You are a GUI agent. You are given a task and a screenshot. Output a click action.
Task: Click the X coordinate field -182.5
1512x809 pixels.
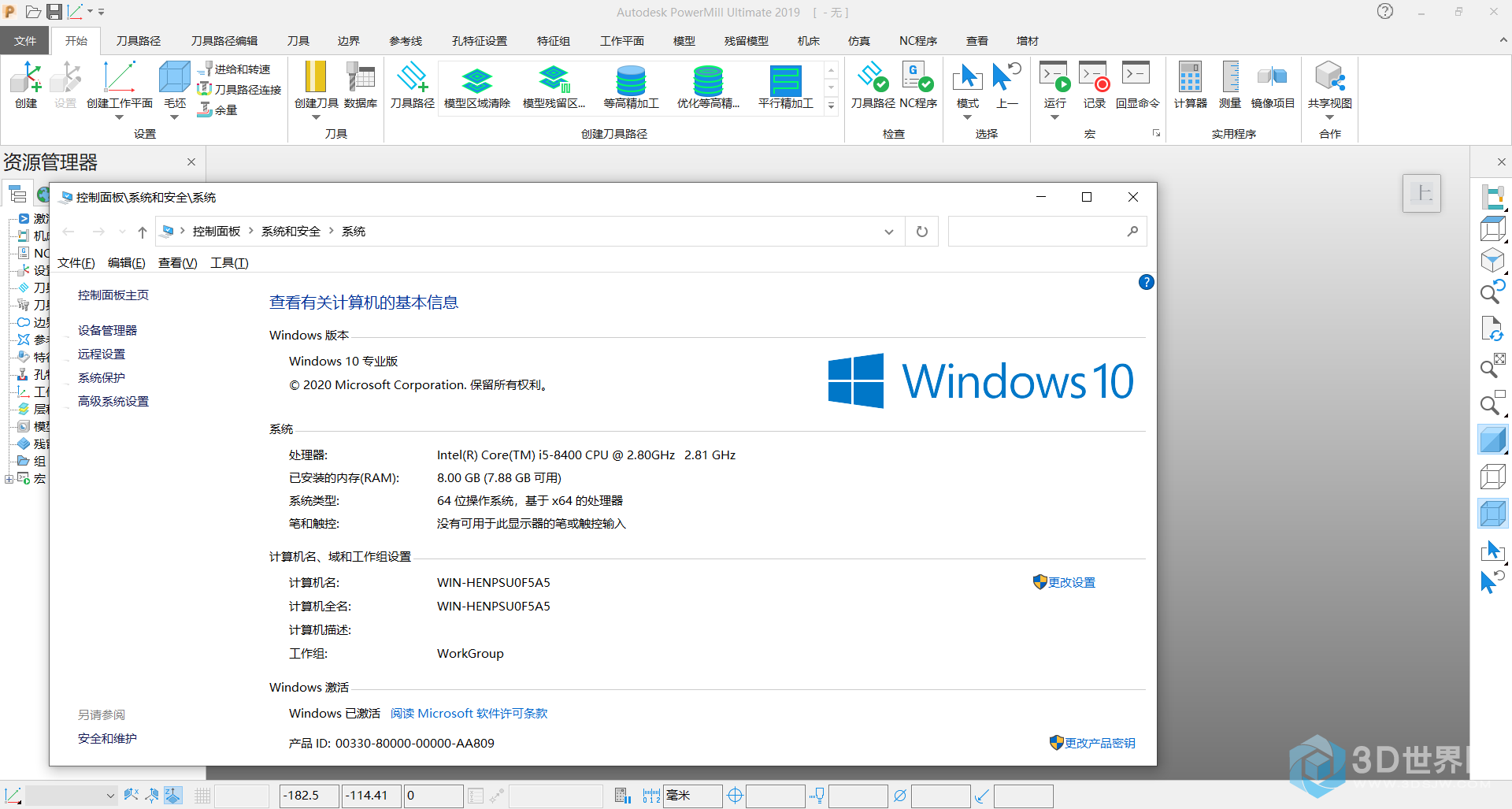(309, 796)
